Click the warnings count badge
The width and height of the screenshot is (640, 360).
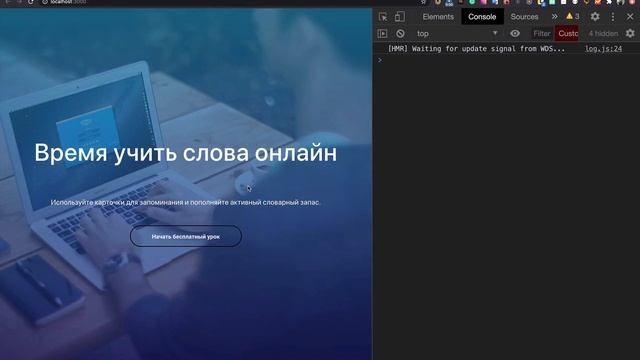coord(573,16)
